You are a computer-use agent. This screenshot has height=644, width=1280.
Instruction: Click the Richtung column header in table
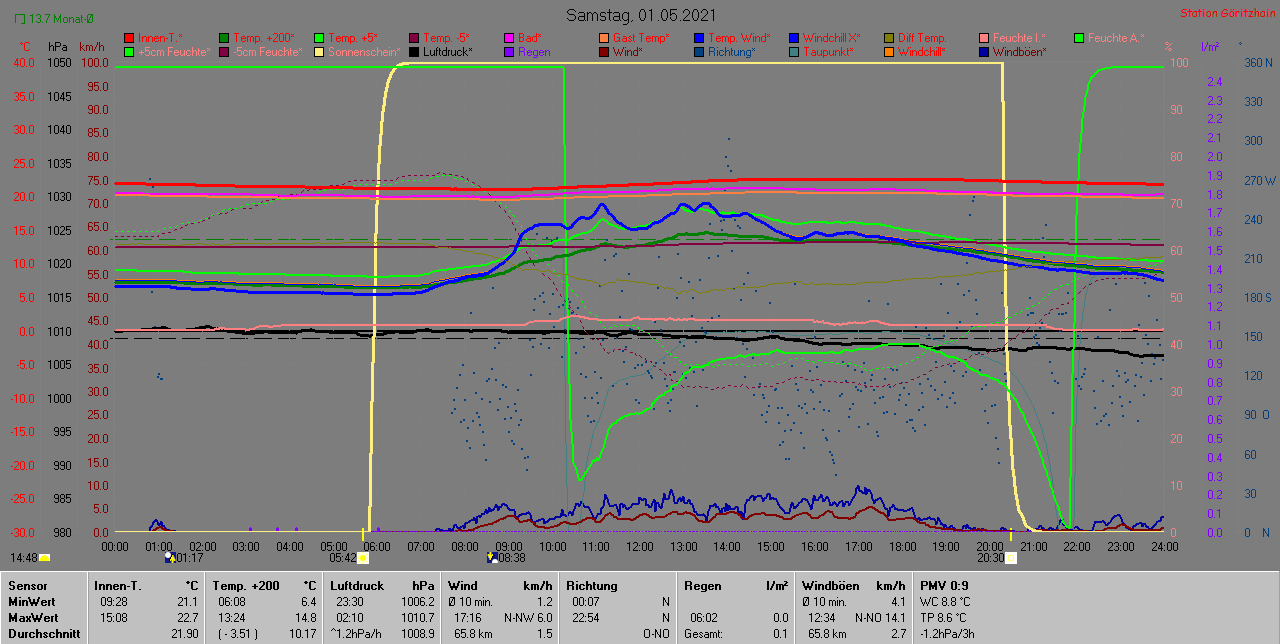[x=592, y=585]
